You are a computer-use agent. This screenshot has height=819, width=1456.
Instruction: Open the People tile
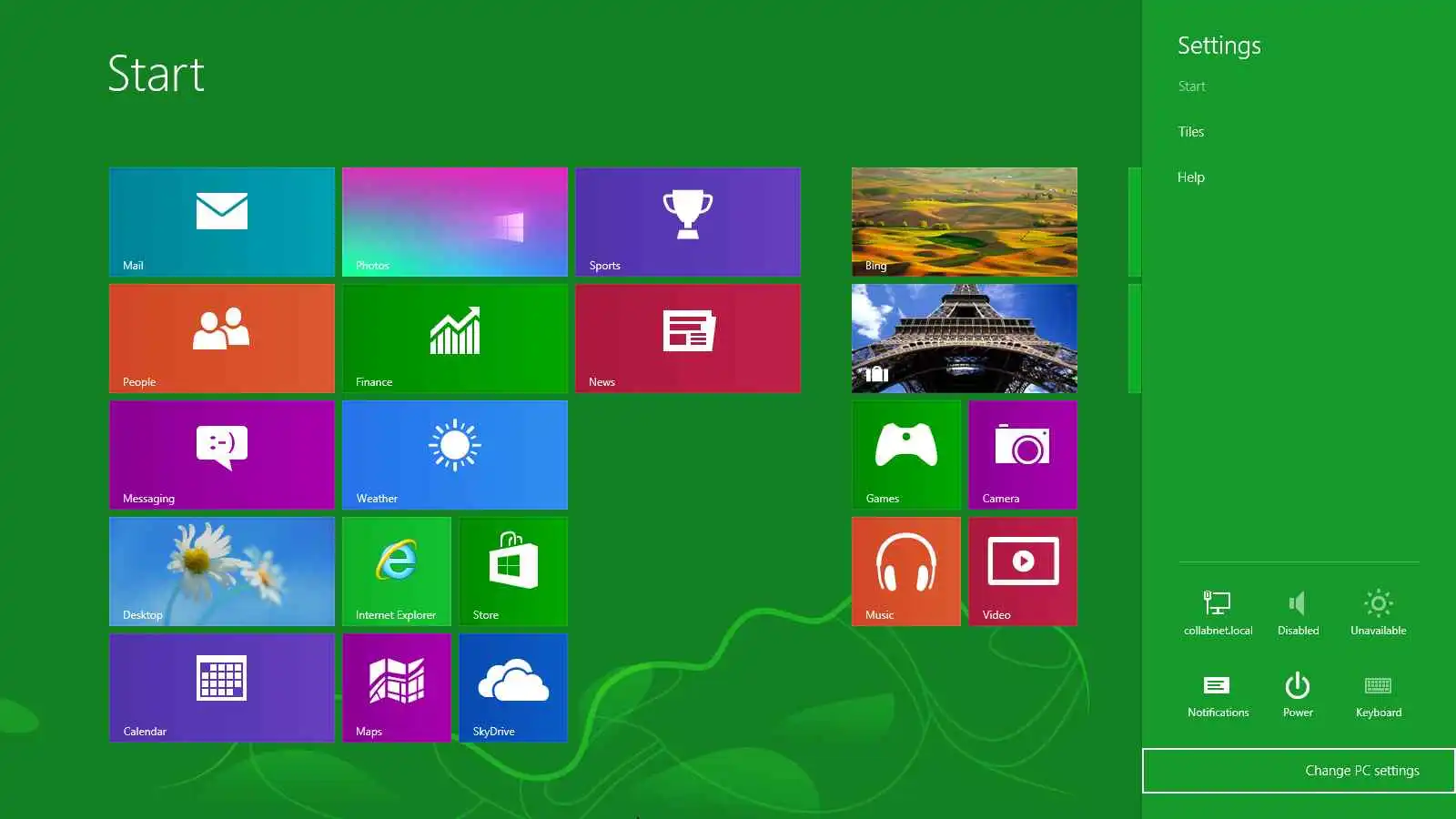(222, 339)
